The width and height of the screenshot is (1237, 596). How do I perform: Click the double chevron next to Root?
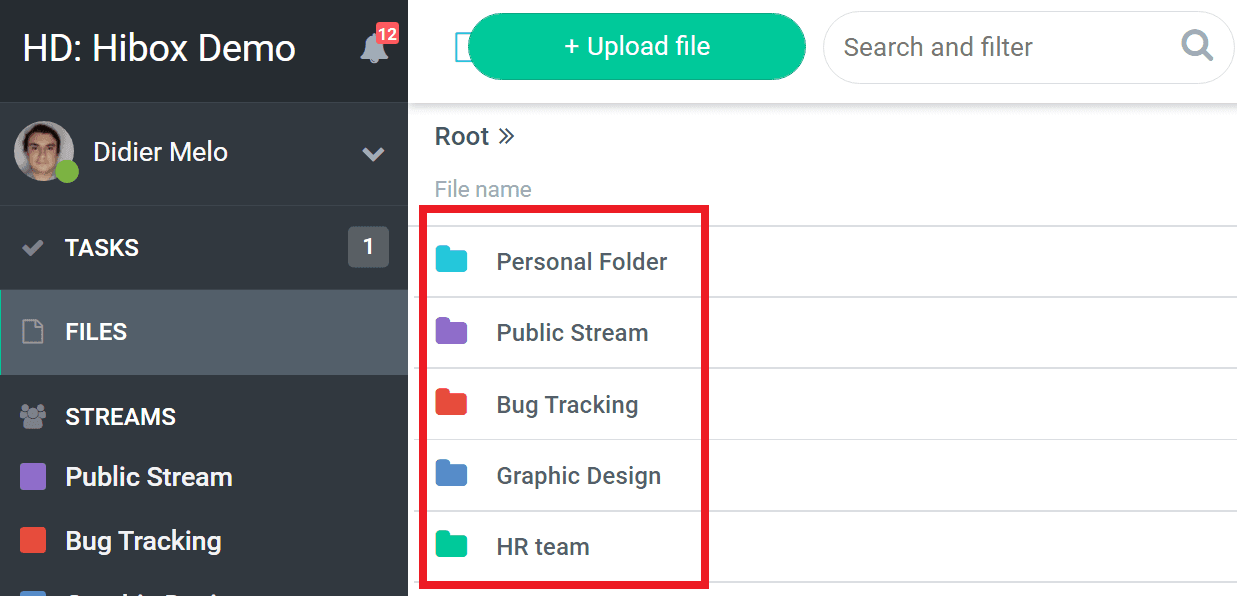506,137
